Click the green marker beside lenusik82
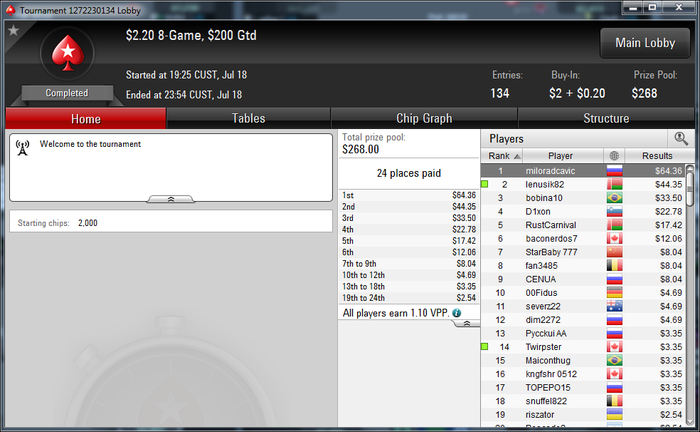 click(x=484, y=183)
